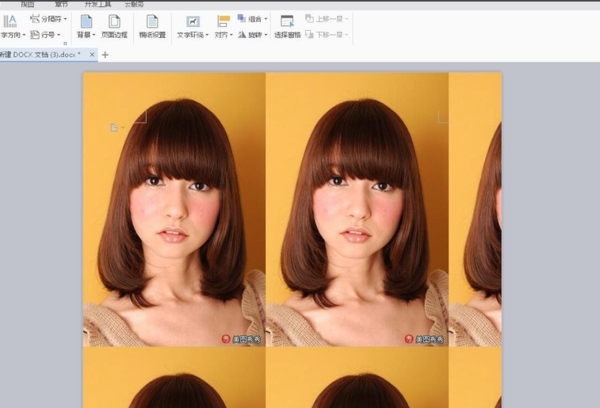Expand the send backward (下移一层) dropdown arrow
This screenshot has height=408, width=600.
click(x=347, y=35)
